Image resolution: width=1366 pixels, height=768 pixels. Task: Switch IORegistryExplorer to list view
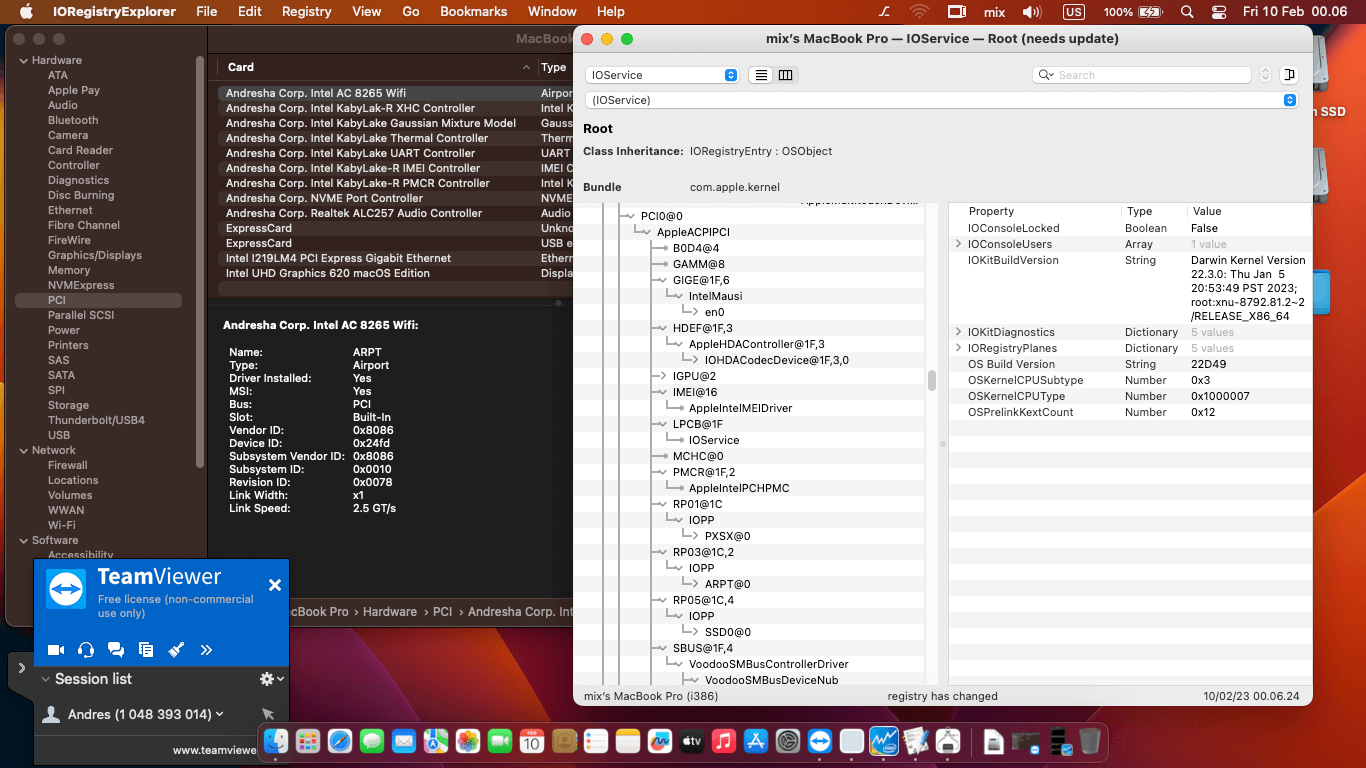pos(761,75)
